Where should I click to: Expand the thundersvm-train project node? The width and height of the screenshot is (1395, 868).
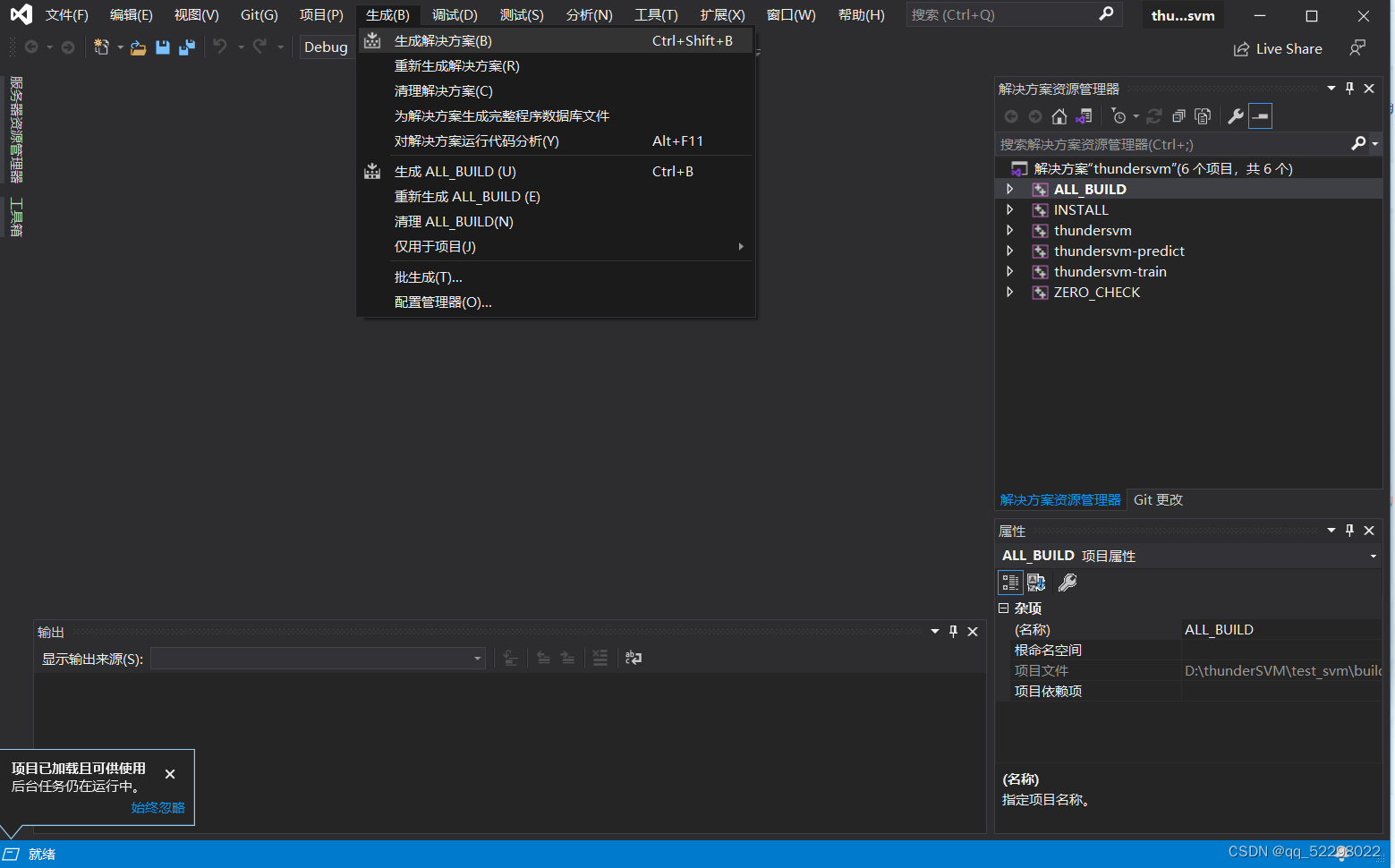coord(1009,271)
